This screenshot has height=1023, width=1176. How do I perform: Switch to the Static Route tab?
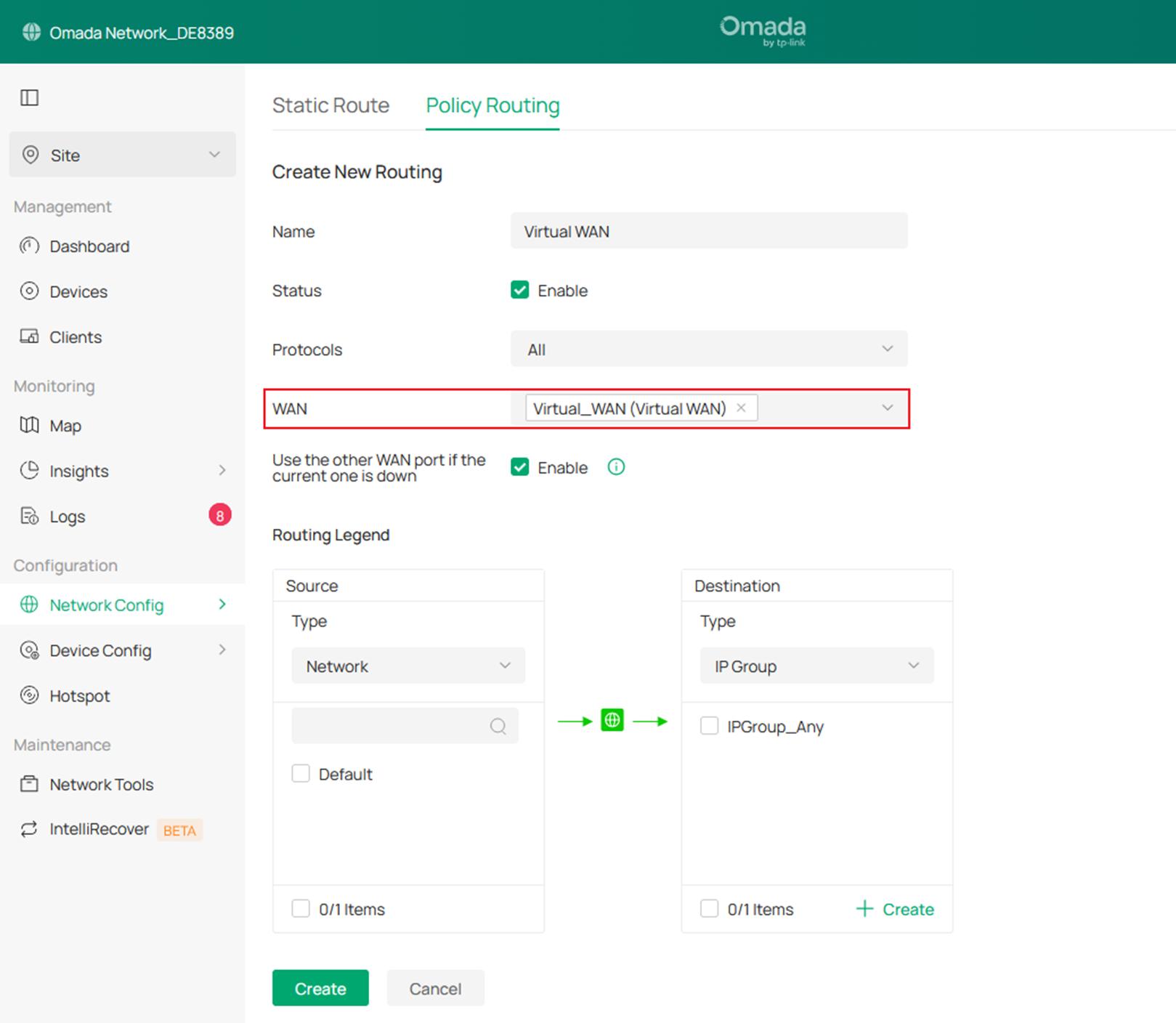tap(331, 105)
